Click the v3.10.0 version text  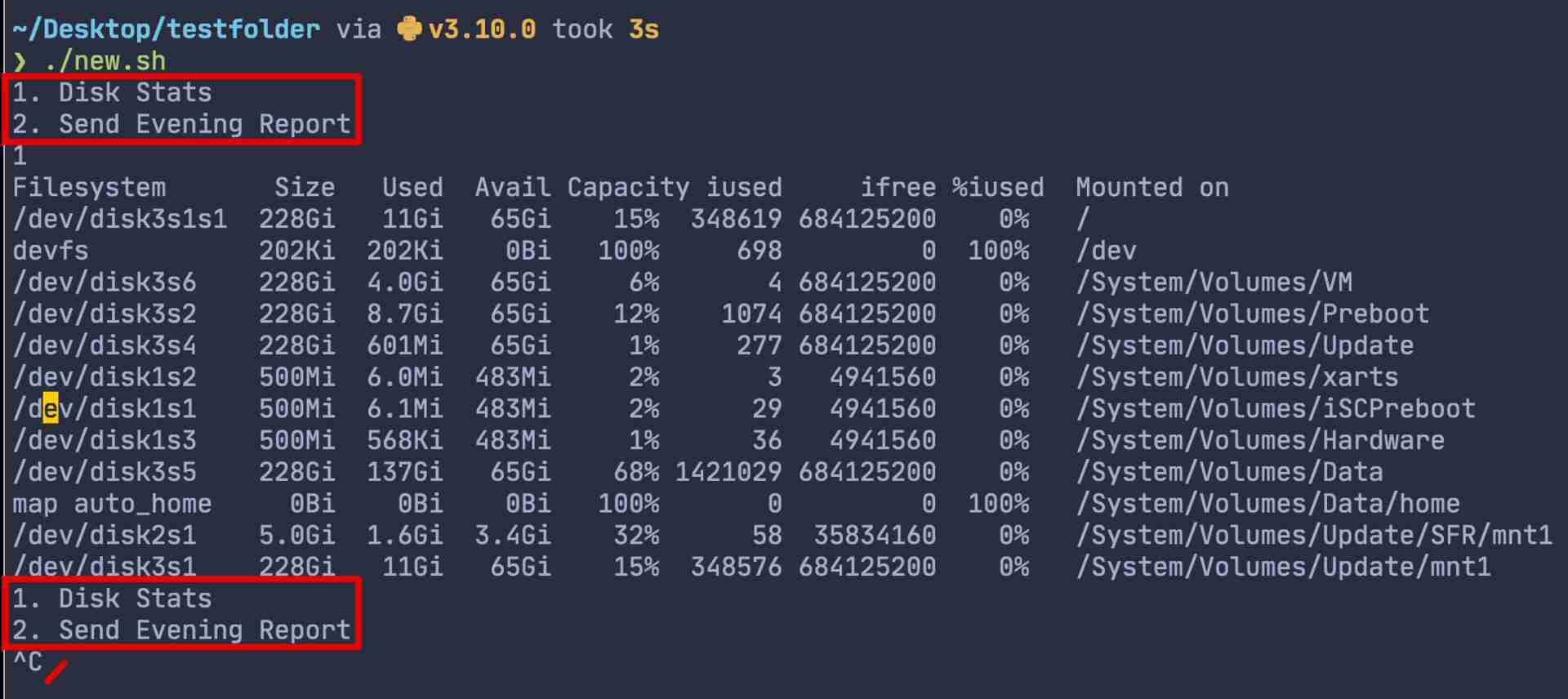[482, 29]
